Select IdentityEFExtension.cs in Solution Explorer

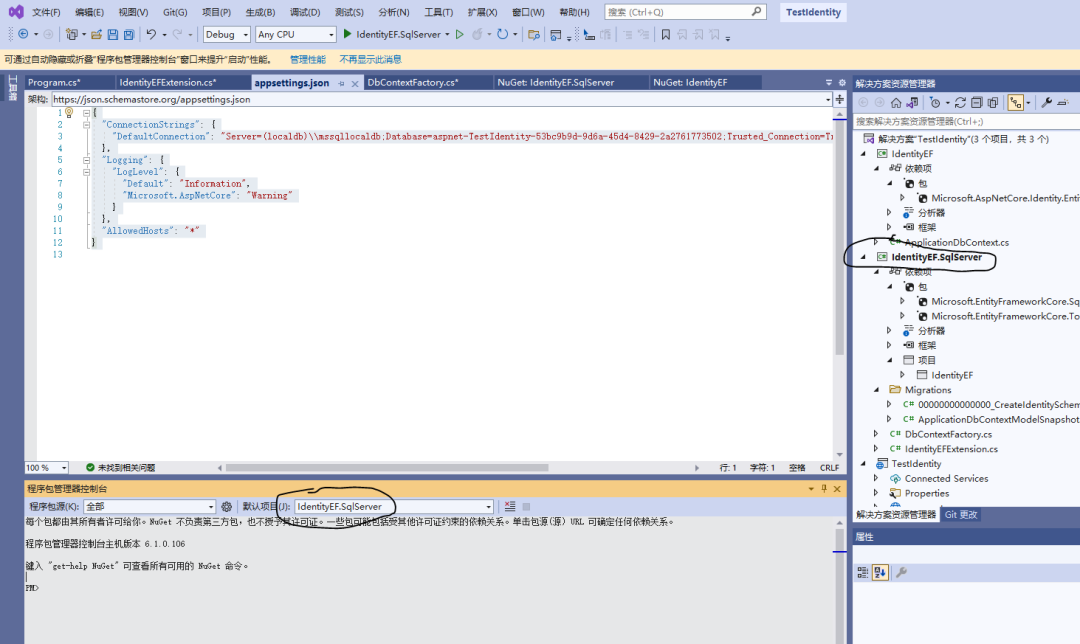951,449
